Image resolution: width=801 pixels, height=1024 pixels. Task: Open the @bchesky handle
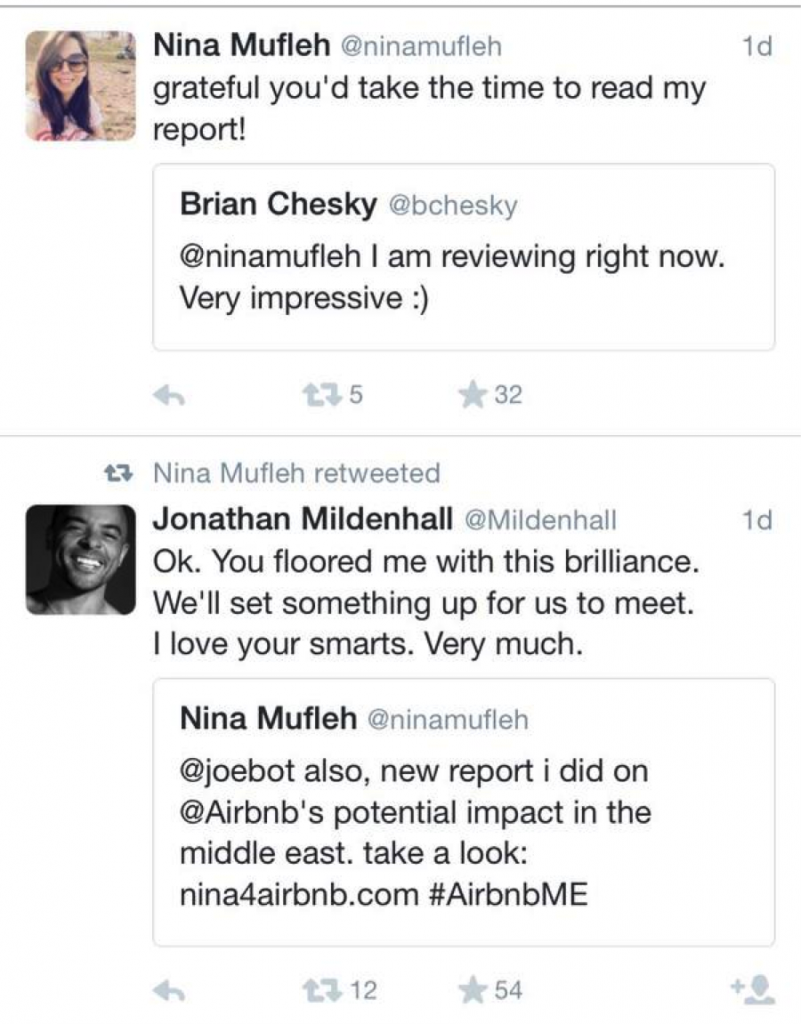(x=453, y=206)
